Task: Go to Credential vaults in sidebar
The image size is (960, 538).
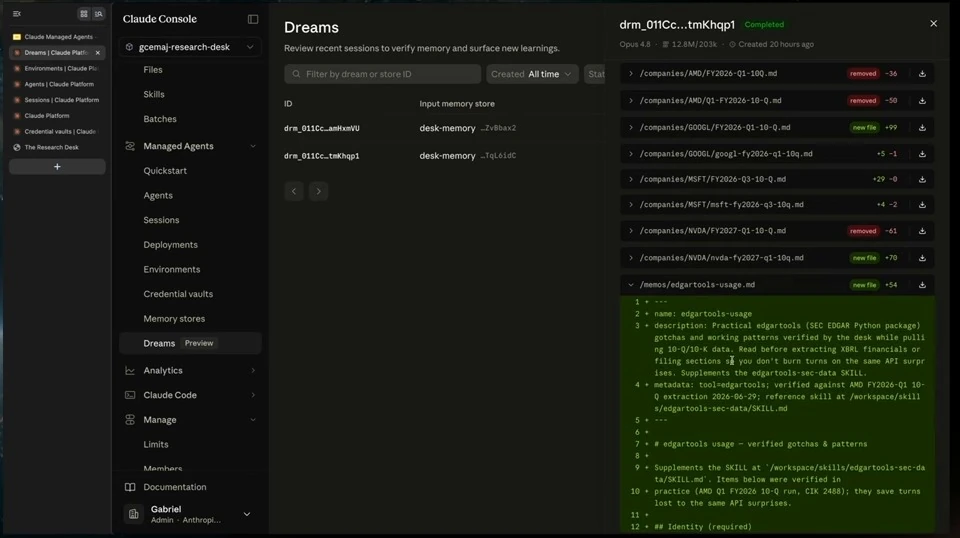Action: [x=178, y=294]
